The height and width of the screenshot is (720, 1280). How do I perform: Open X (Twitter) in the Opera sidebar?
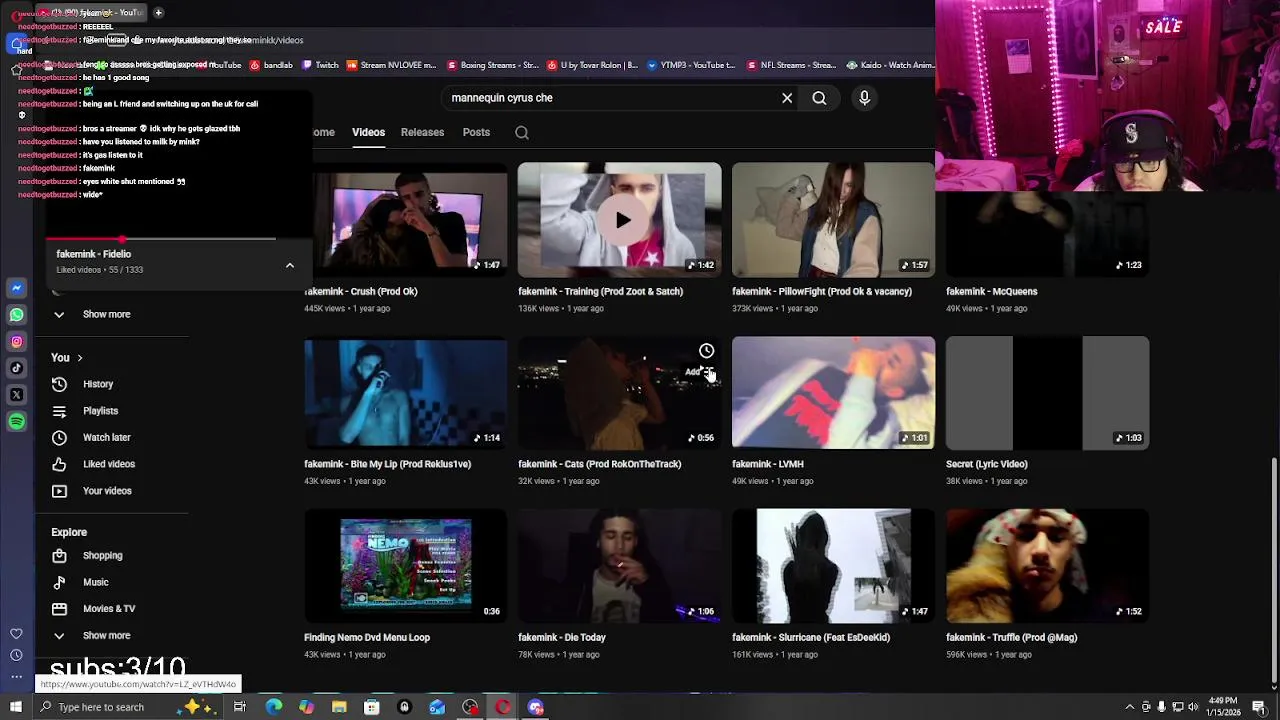coord(16,395)
